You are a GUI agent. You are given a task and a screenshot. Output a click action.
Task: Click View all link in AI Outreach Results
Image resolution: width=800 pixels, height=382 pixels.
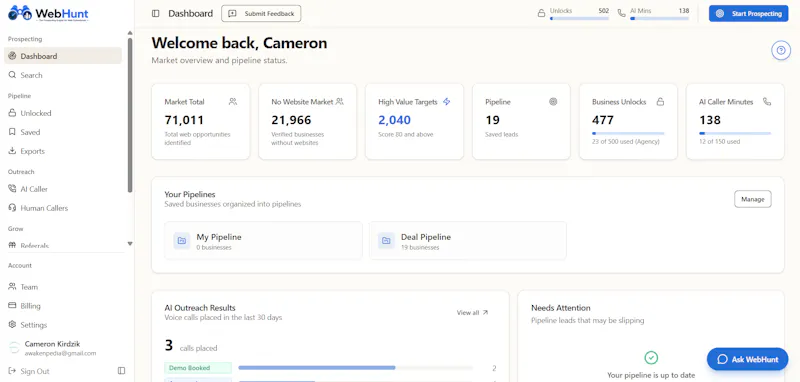click(x=472, y=313)
